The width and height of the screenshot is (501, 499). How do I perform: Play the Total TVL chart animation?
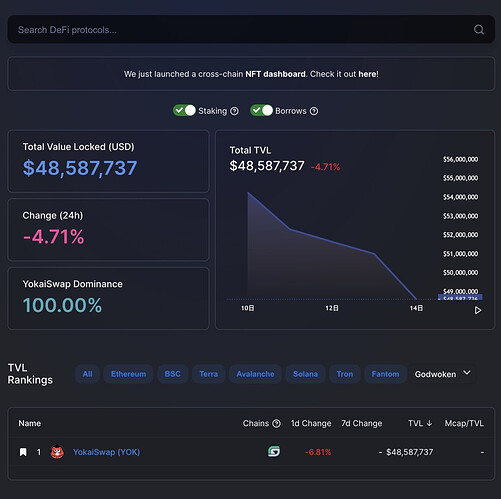pyautogui.click(x=478, y=310)
